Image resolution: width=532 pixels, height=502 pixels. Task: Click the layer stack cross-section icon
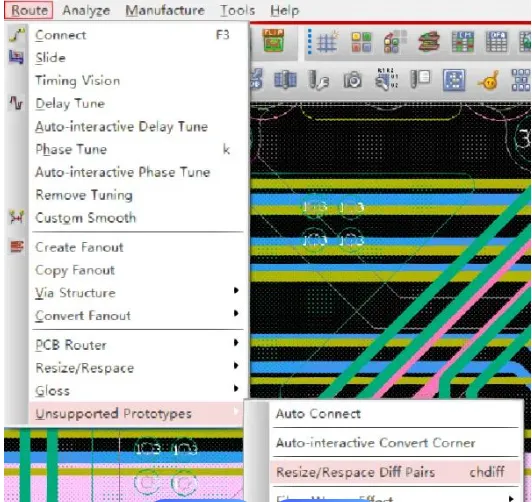pos(428,41)
